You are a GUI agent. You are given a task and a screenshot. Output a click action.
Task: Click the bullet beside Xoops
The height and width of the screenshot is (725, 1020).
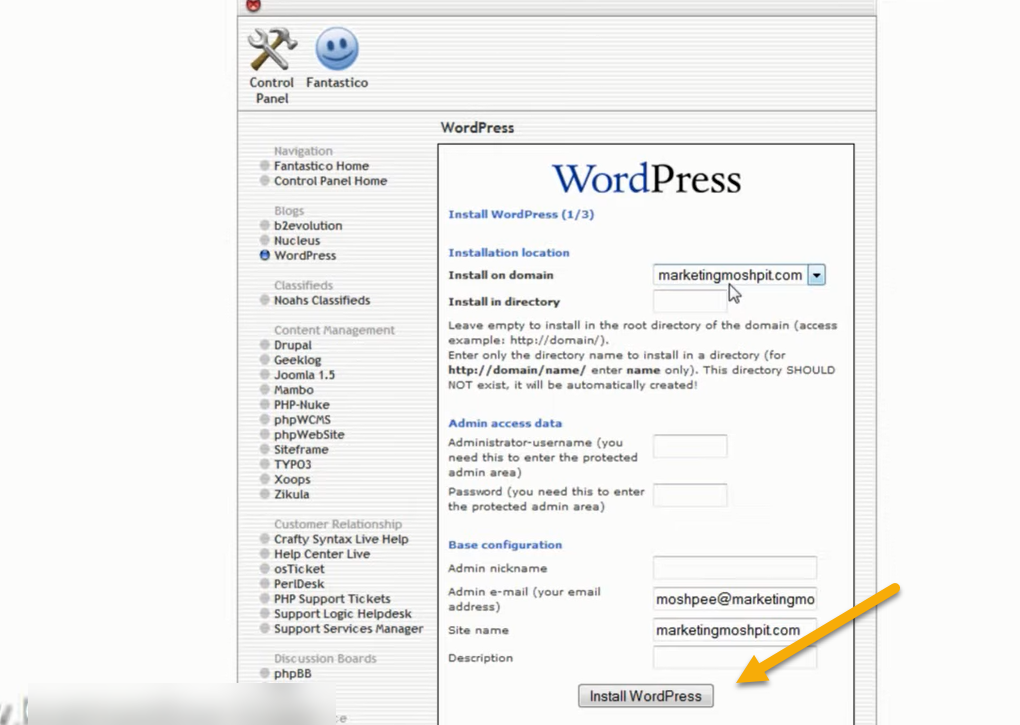pos(265,480)
